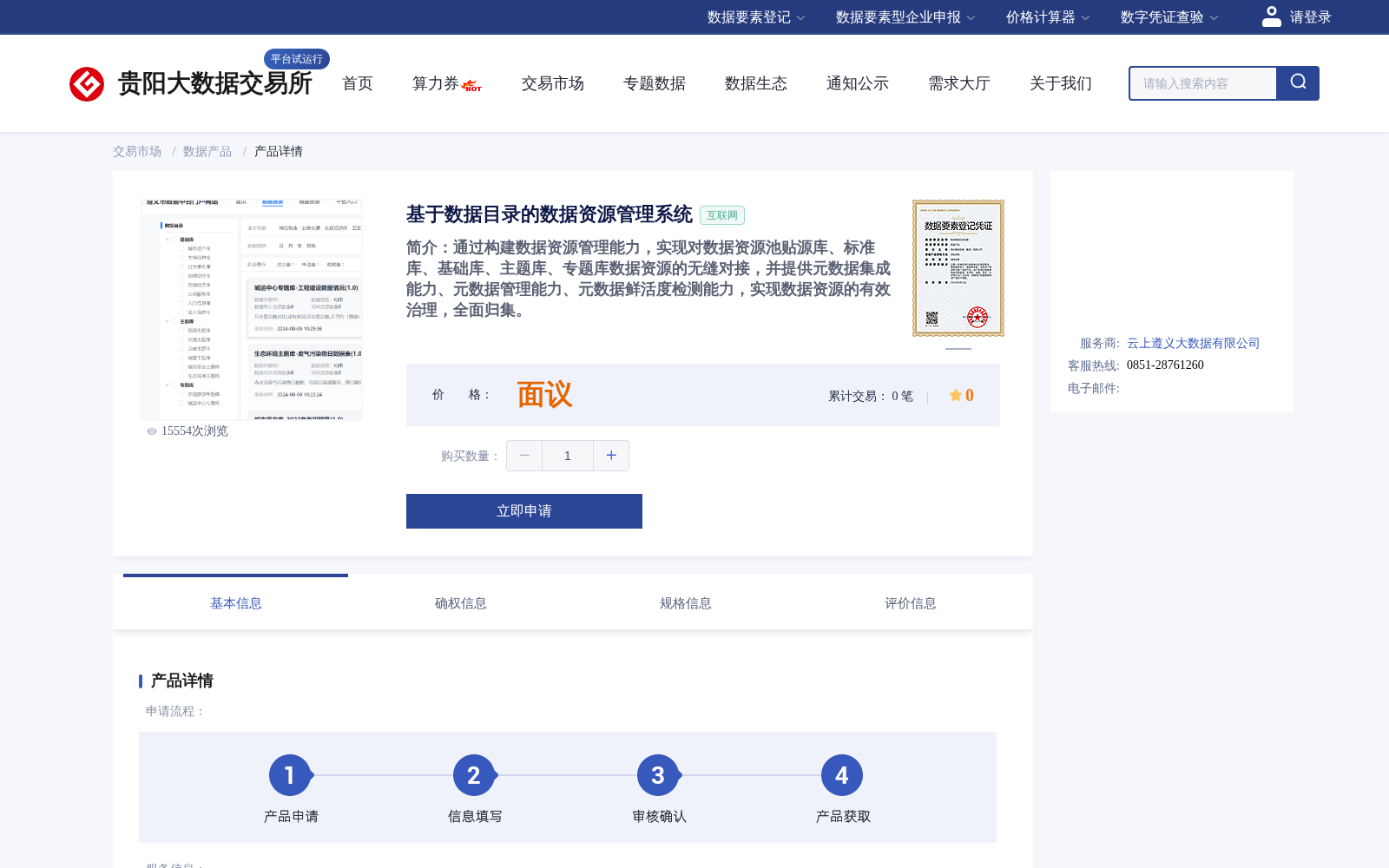Open service provider 云上遵义大数据有限公司 link
This screenshot has height=868, width=1389.
(1193, 343)
